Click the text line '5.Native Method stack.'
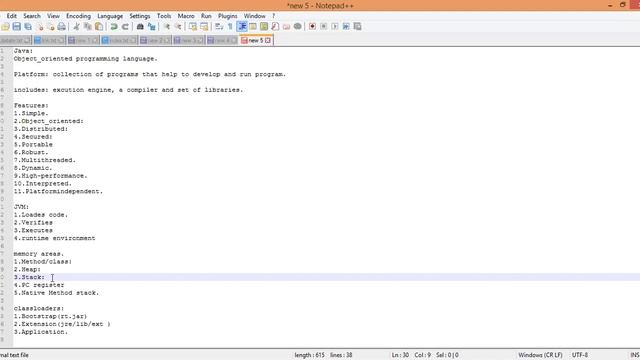Image resolution: width=640 pixels, height=360 pixels. (56, 293)
